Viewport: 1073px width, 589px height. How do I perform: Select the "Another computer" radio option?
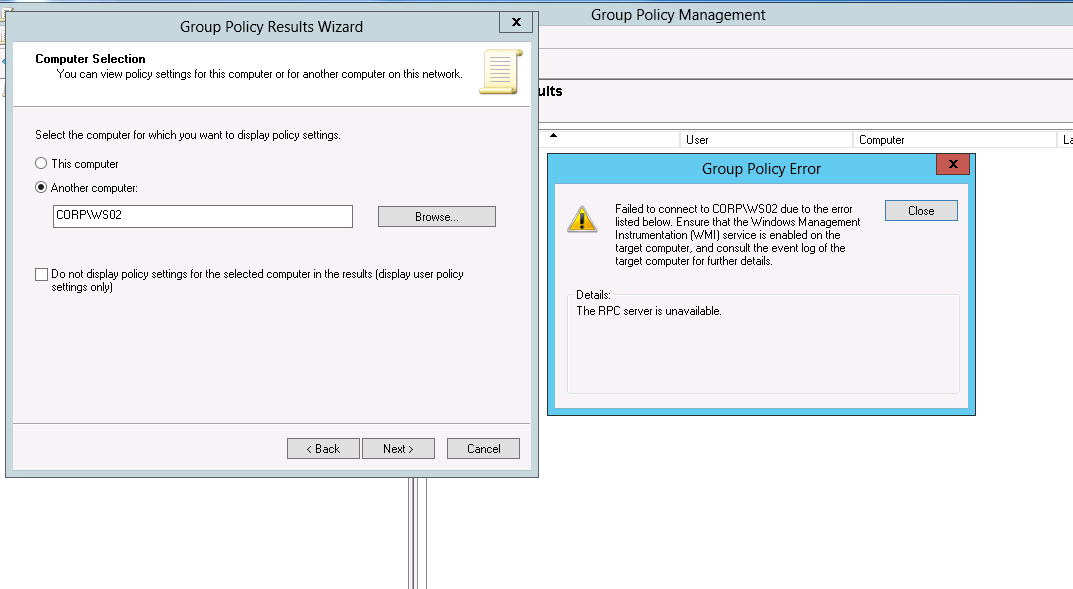coord(41,187)
